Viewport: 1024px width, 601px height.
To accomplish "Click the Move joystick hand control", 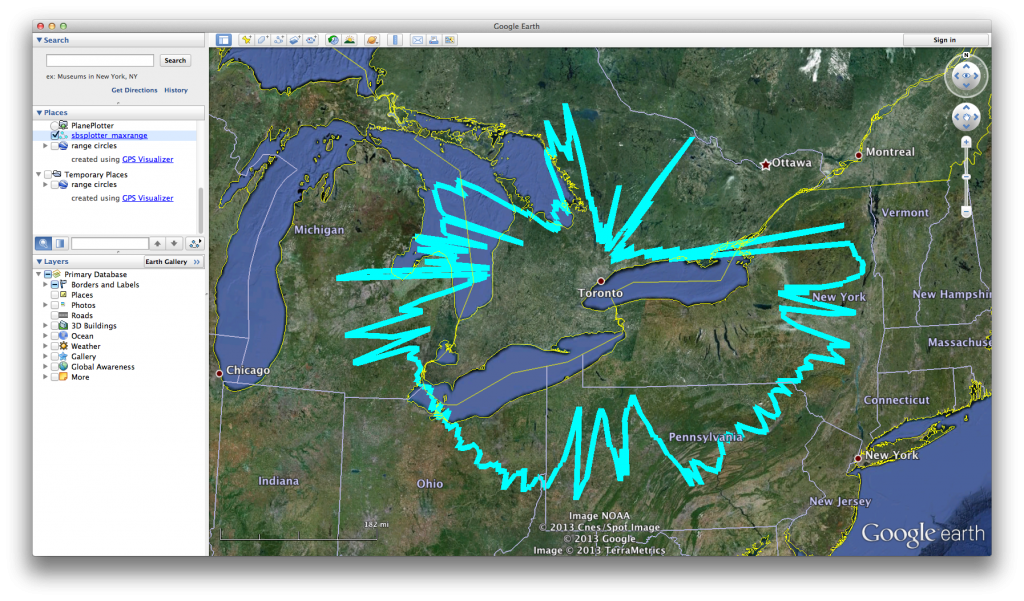I will click(966, 118).
